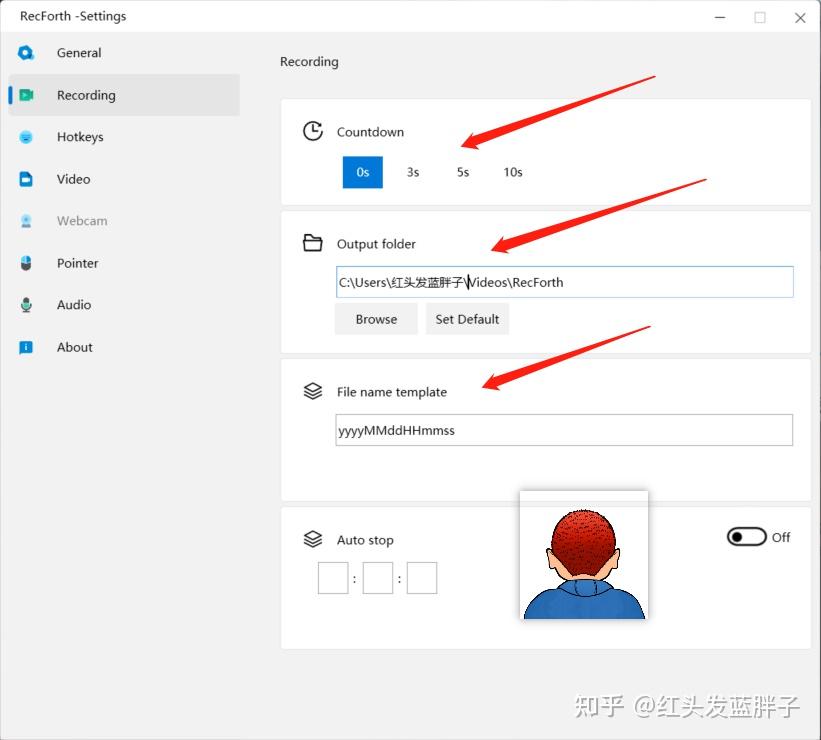Click the Auto stop seconds box
This screenshot has height=740, width=821.
click(x=422, y=578)
